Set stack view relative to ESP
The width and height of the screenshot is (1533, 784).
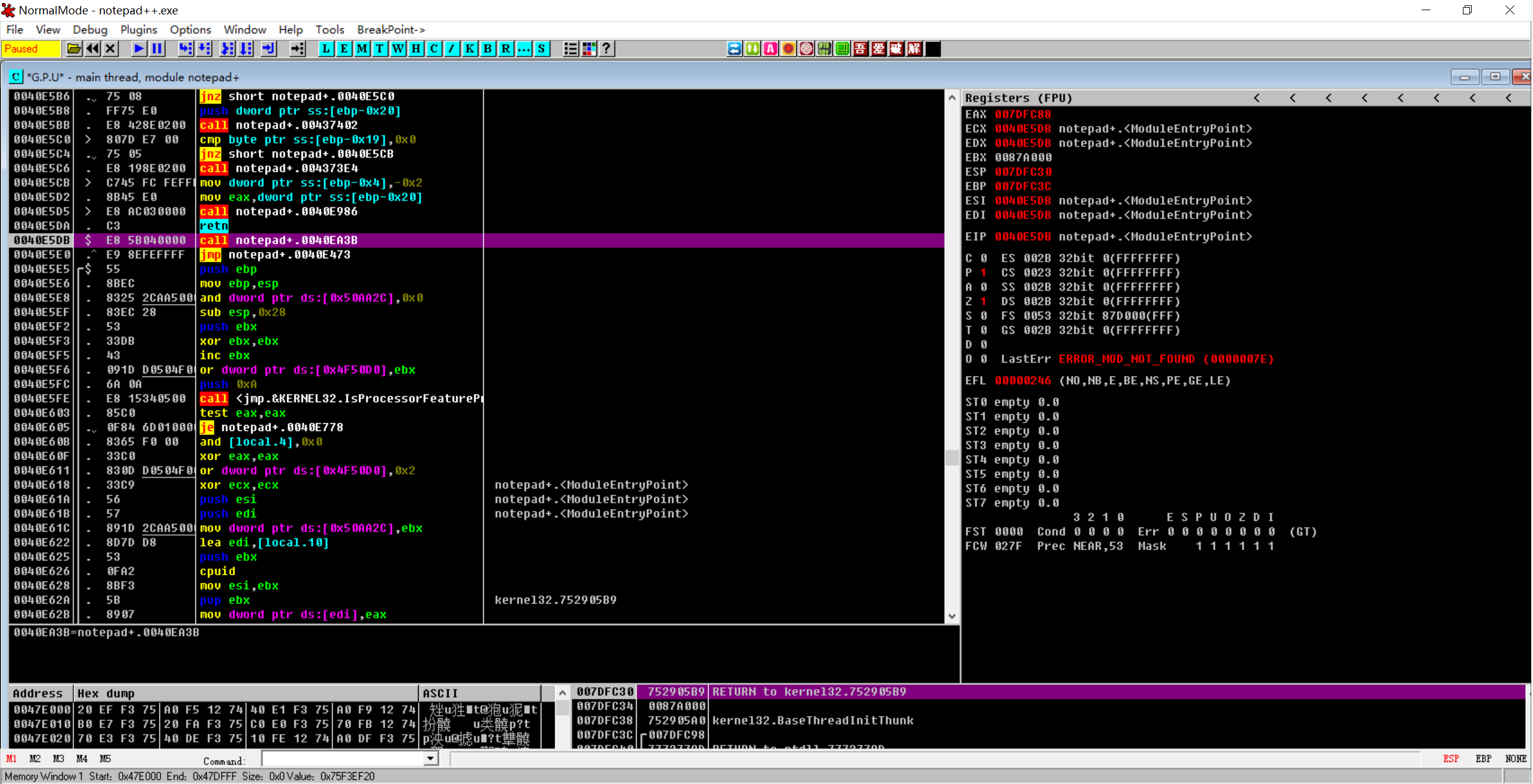tap(1451, 759)
